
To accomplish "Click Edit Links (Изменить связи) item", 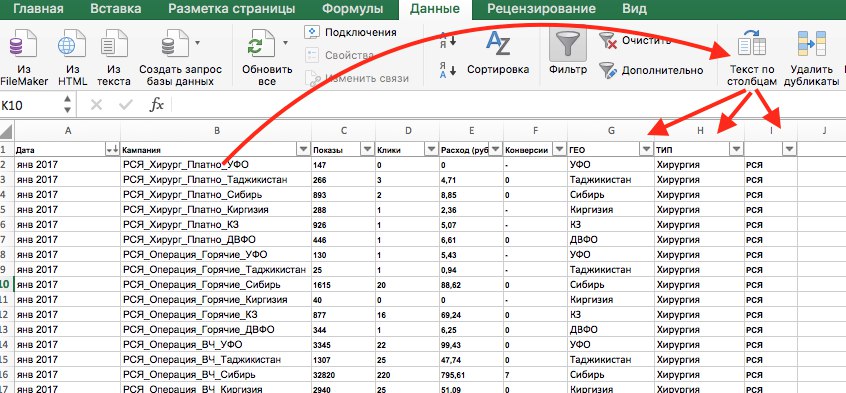I will tap(357, 78).
